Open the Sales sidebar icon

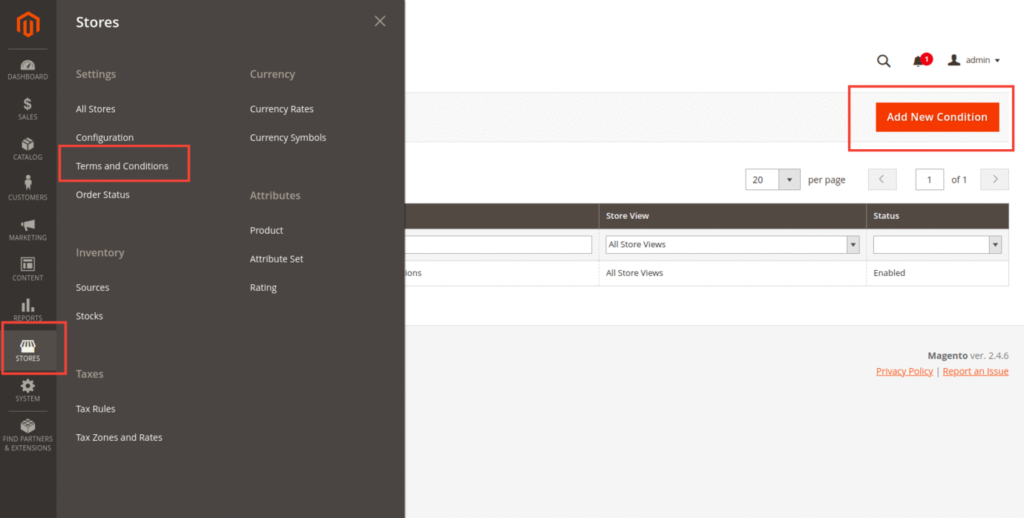[x=27, y=108]
